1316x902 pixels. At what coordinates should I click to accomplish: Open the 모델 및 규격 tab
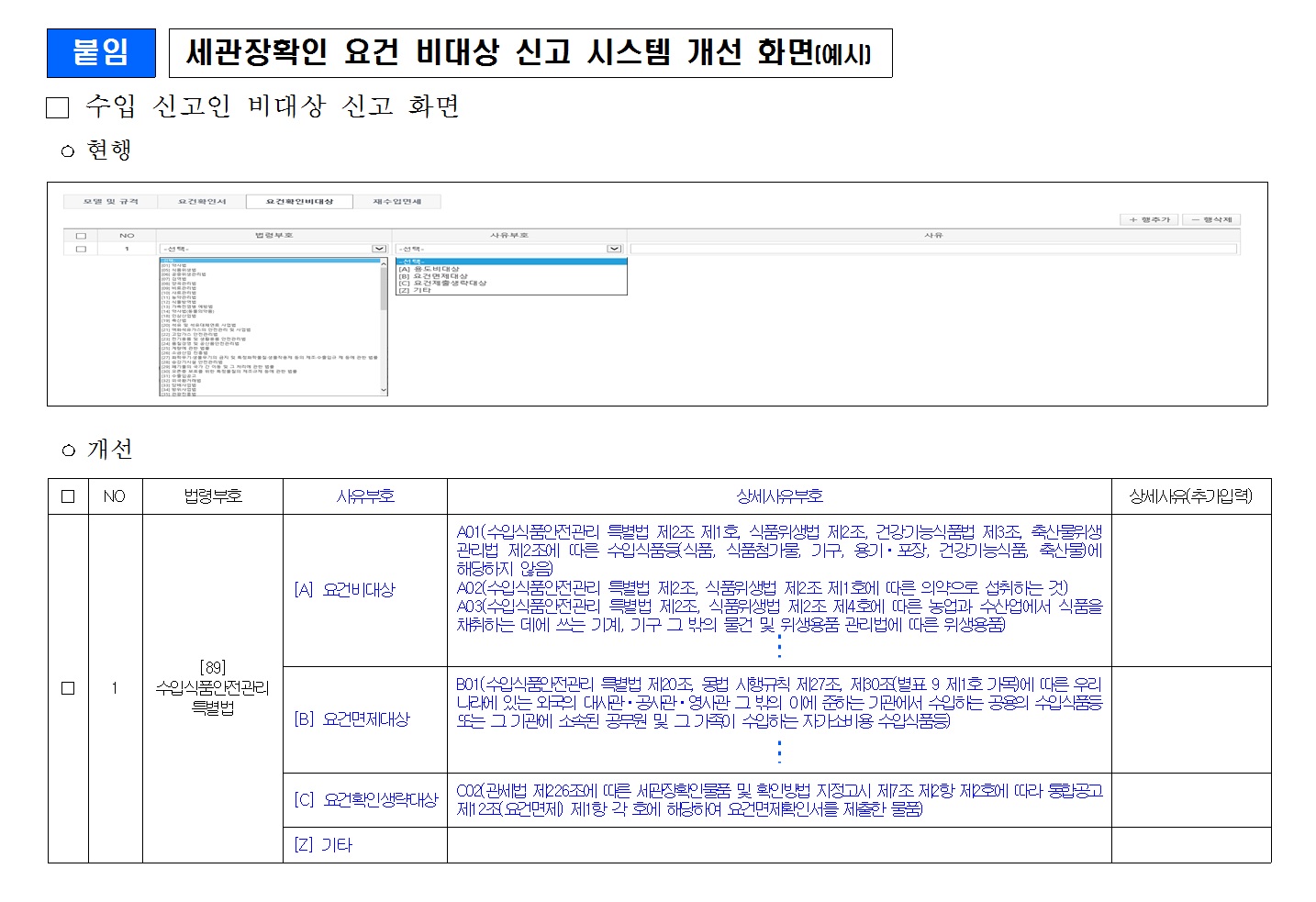109,201
